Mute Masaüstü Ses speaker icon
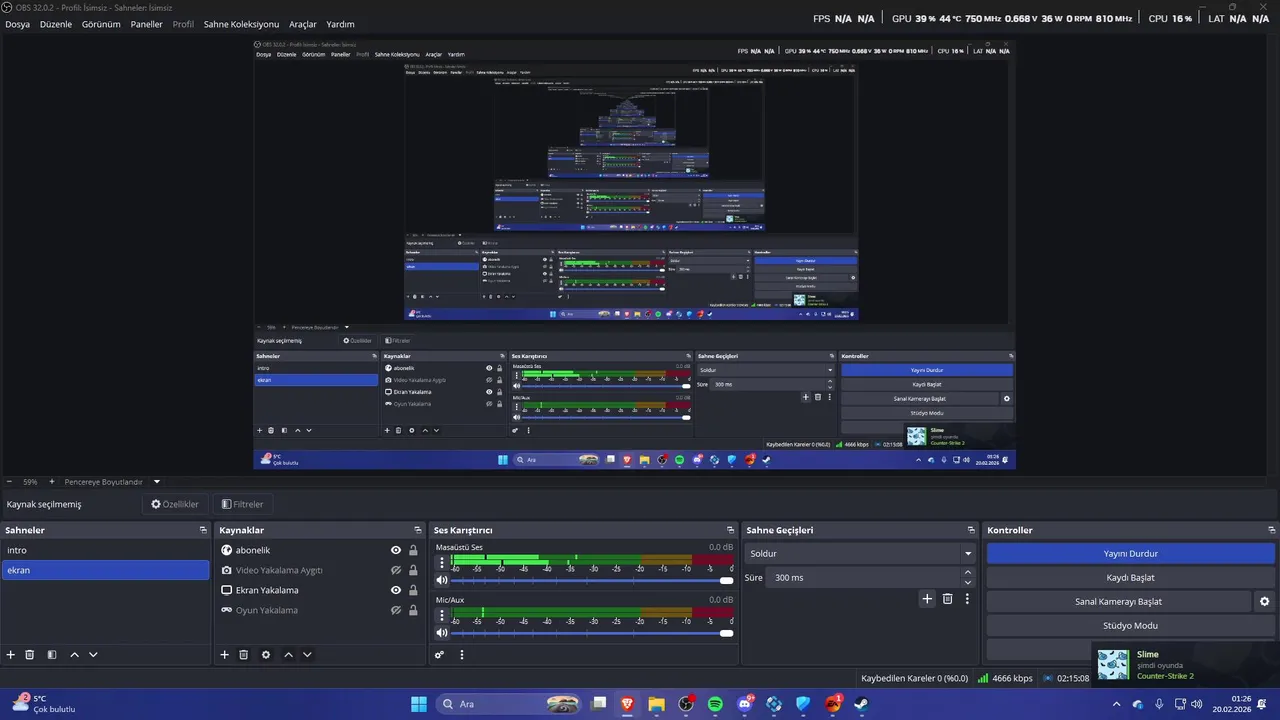The height and width of the screenshot is (720, 1280). (442, 580)
